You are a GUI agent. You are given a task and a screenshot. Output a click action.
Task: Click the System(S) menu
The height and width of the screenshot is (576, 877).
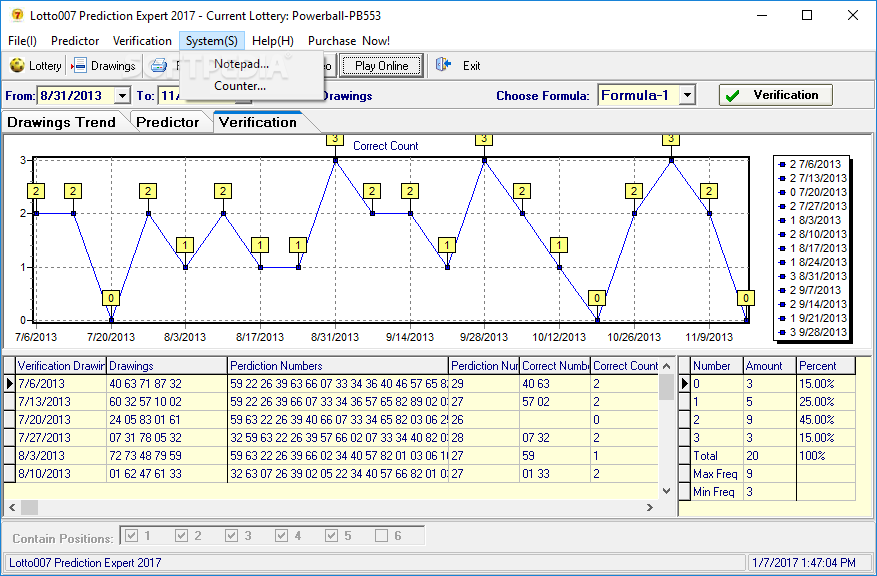[212, 41]
